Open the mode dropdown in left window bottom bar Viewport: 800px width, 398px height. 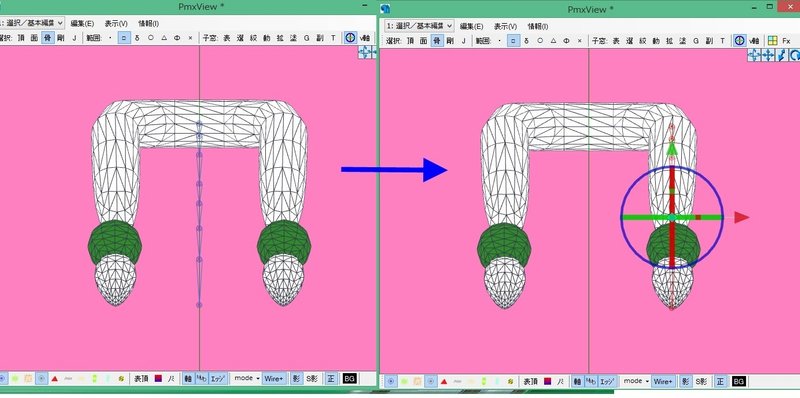[246, 379]
